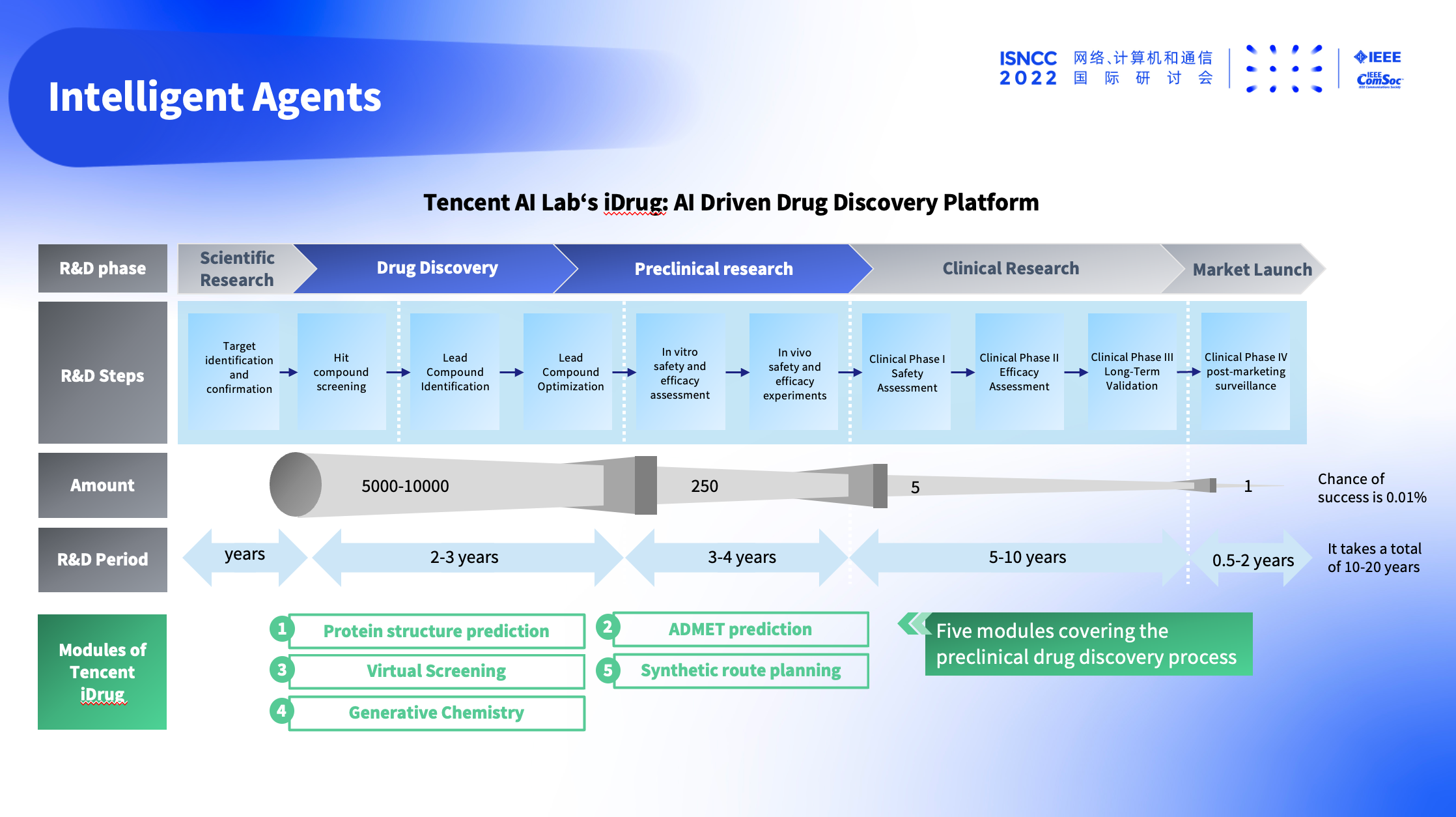Select Virtual Screening module box
1456x817 pixels.
pos(437,671)
